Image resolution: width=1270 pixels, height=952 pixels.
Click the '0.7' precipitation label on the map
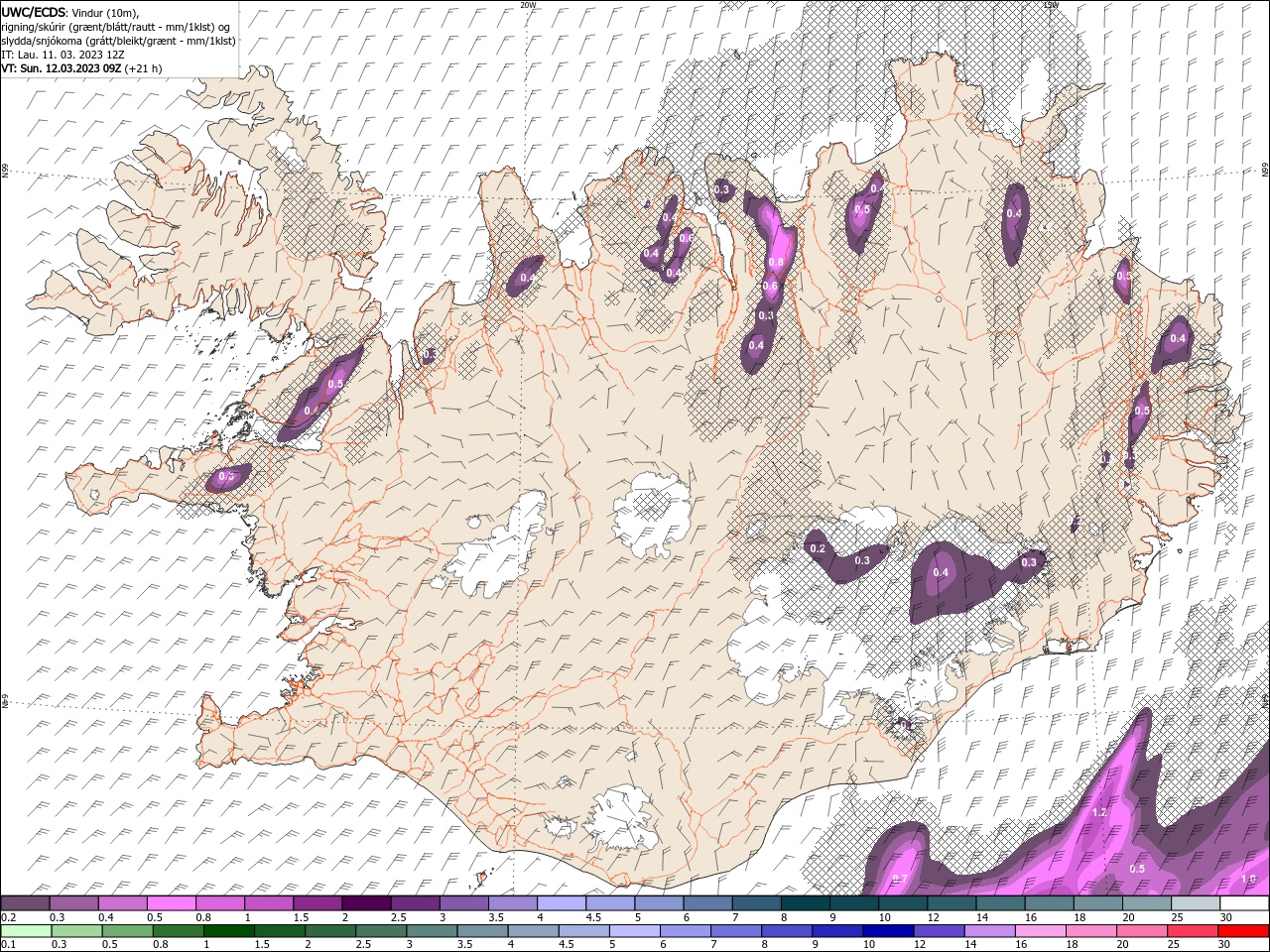point(900,879)
